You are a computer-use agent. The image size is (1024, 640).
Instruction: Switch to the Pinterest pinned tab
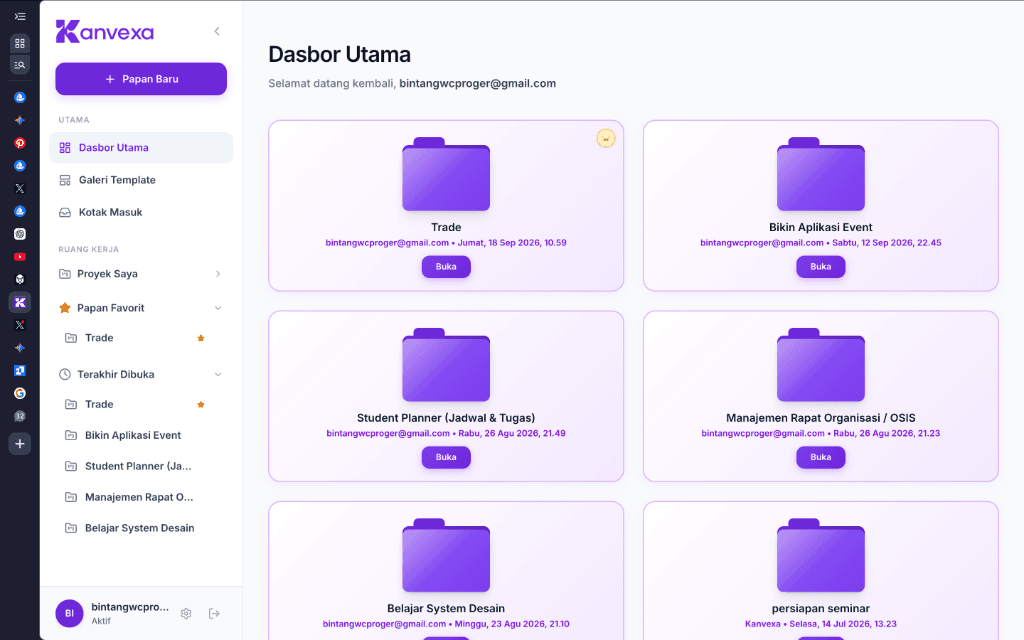pyautogui.click(x=20, y=143)
